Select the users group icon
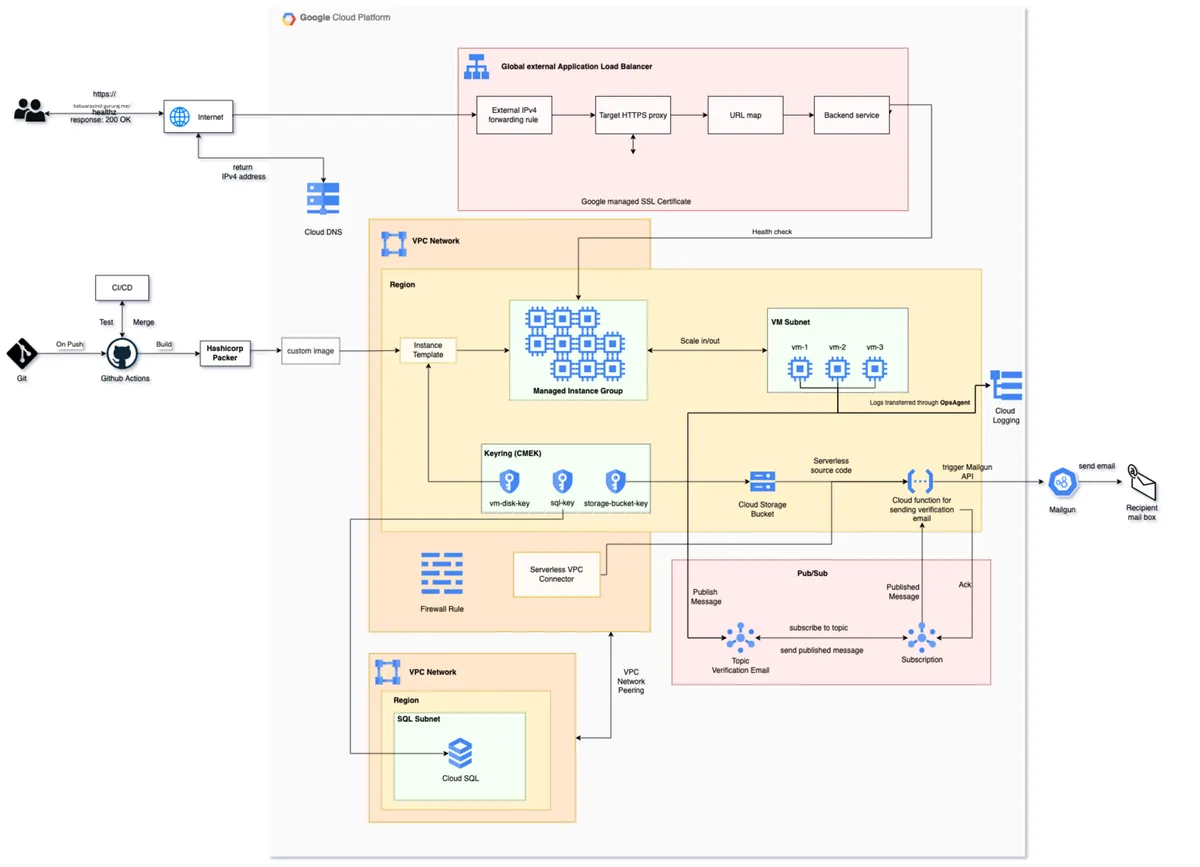This screenshot has height=867, width=1200. pyautogui.click(x=30, y=110)
